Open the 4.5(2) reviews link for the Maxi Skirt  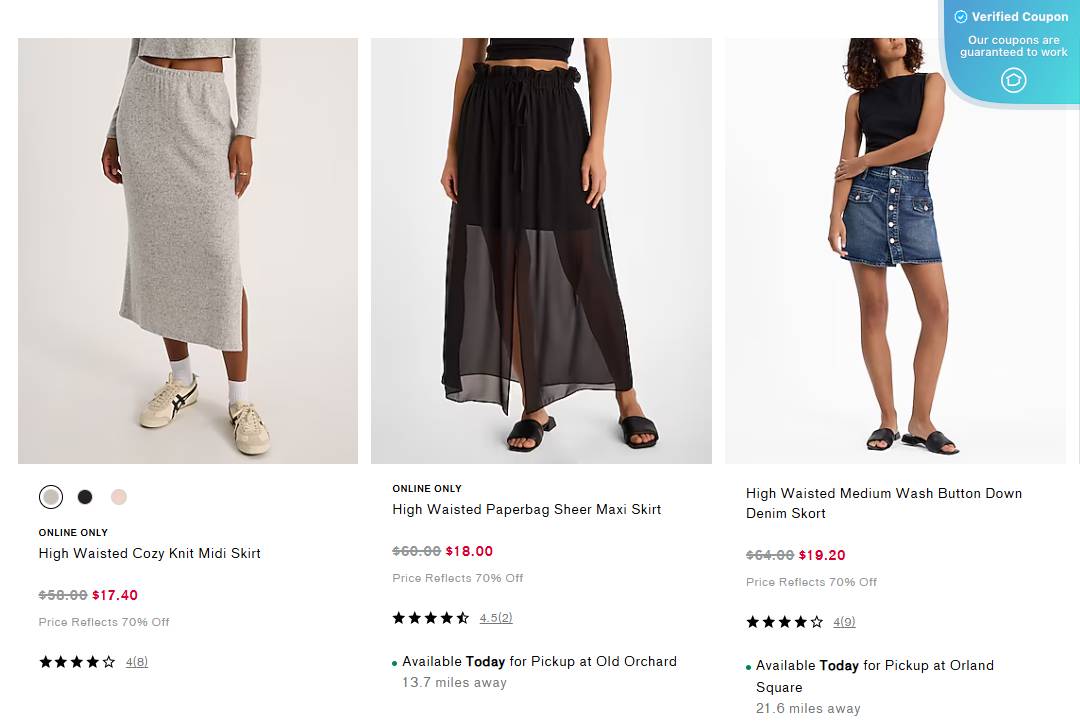tap(496, 618)
